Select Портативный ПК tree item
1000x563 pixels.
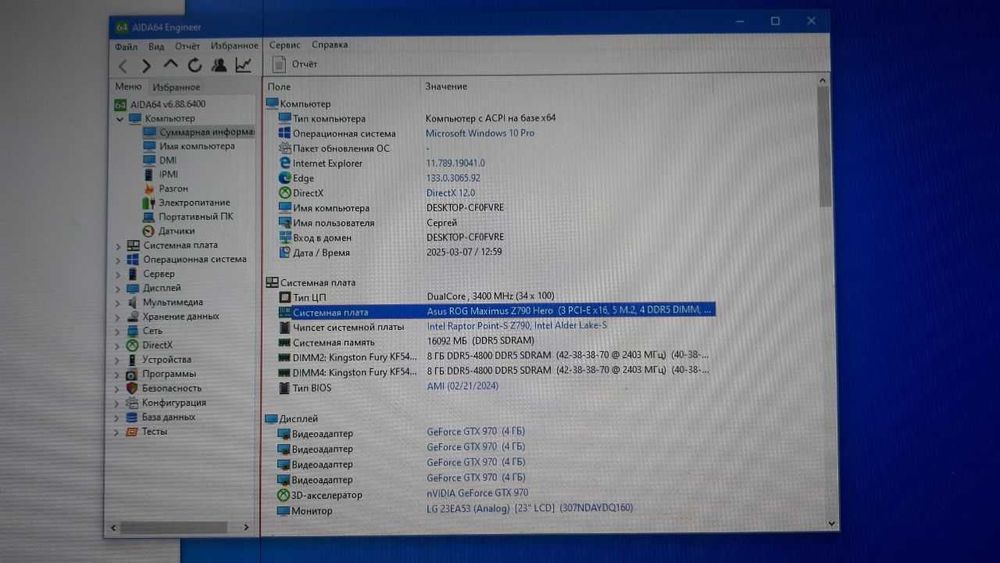tap(196, 217)
